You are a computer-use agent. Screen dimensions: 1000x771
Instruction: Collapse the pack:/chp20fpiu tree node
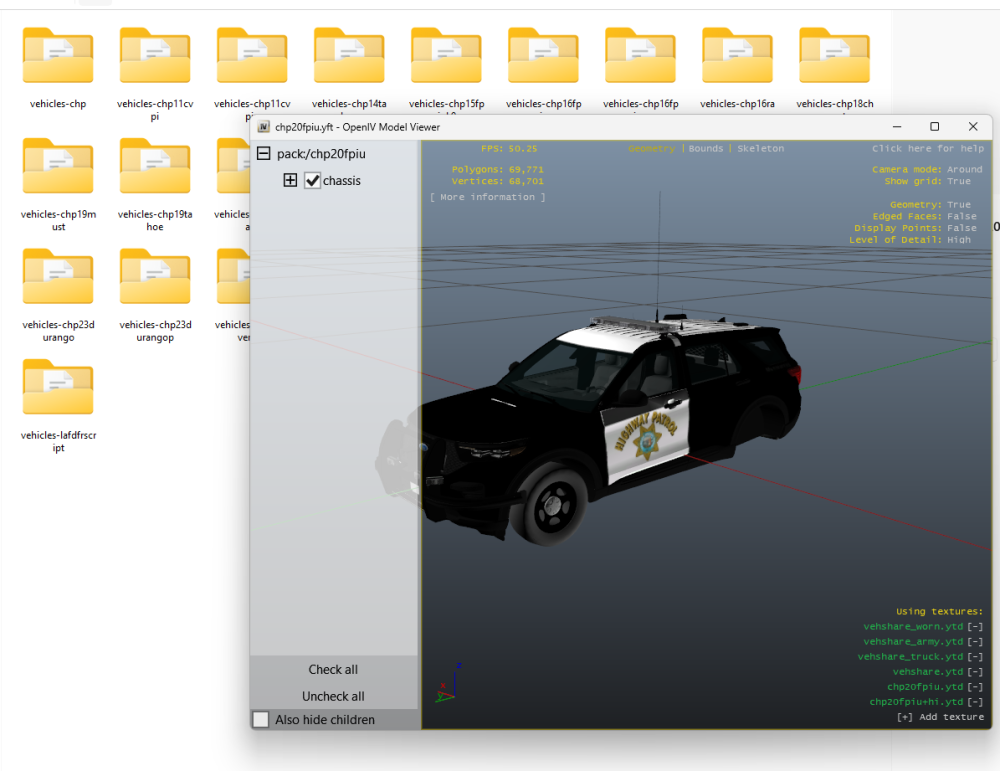[x=263, y=153]
